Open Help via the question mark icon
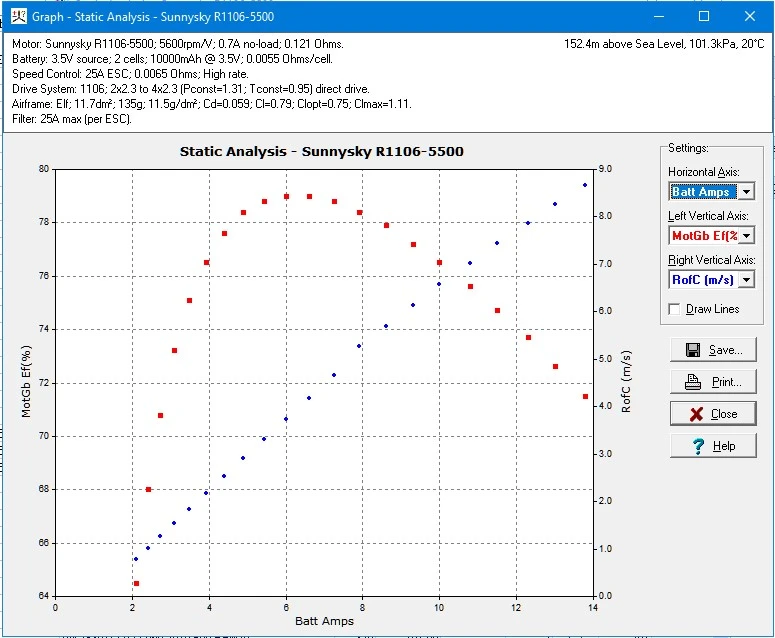775x638 pixels. (698, 446)
